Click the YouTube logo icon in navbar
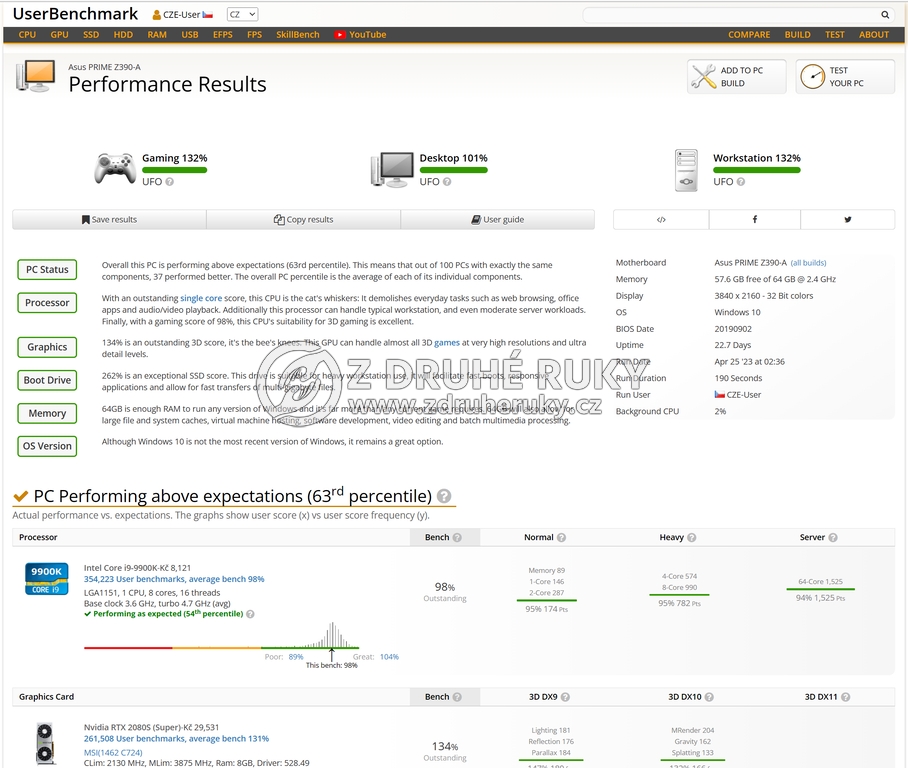 coord(339,35)
